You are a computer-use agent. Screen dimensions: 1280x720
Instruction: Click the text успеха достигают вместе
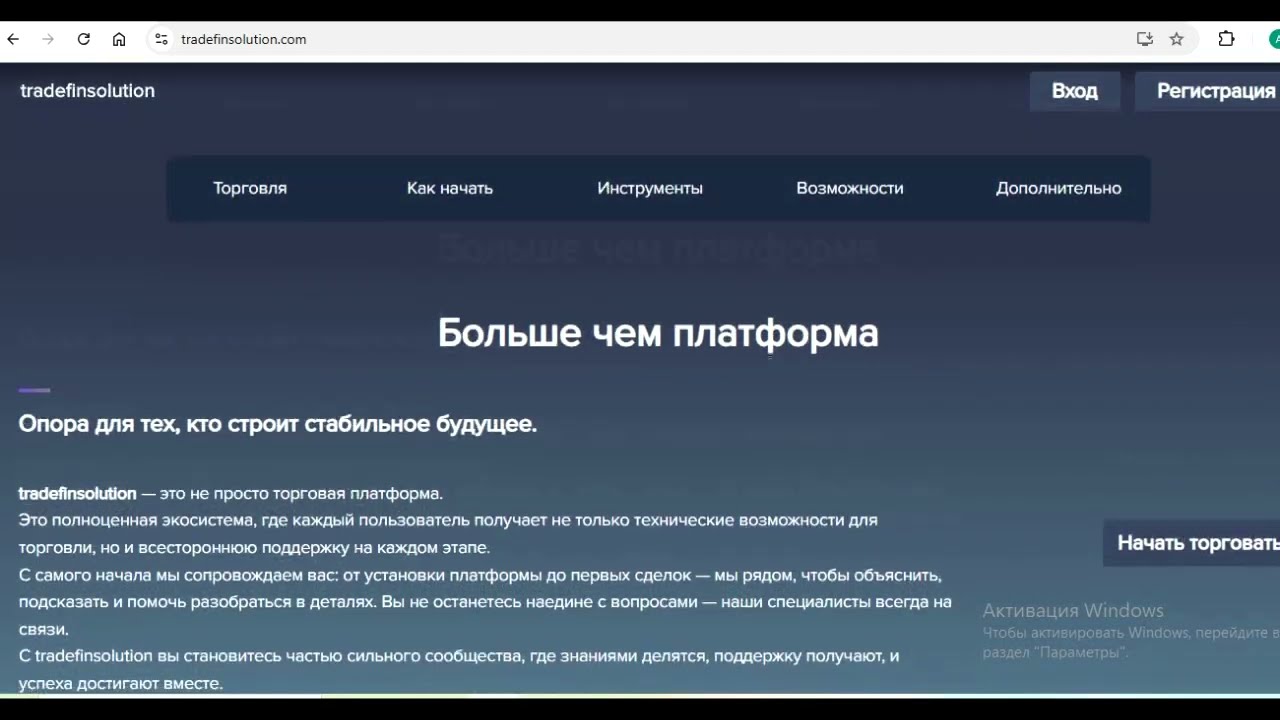[x=120, y=684]
